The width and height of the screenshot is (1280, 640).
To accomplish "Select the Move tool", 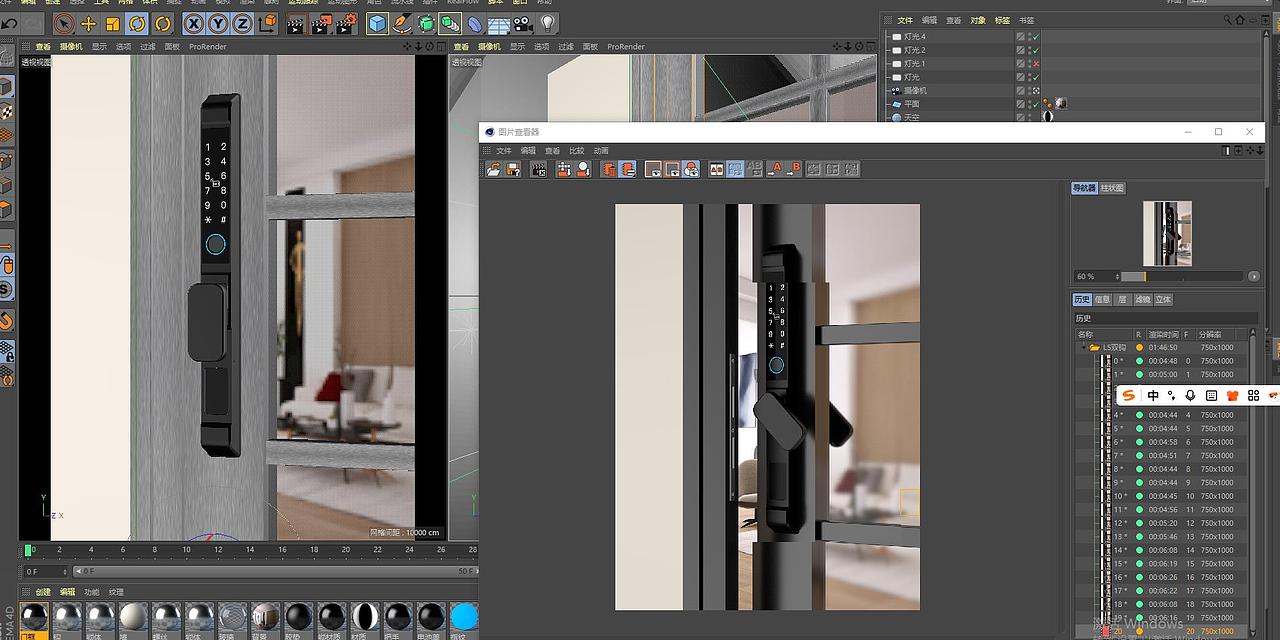I will click(x=89, y=23).
